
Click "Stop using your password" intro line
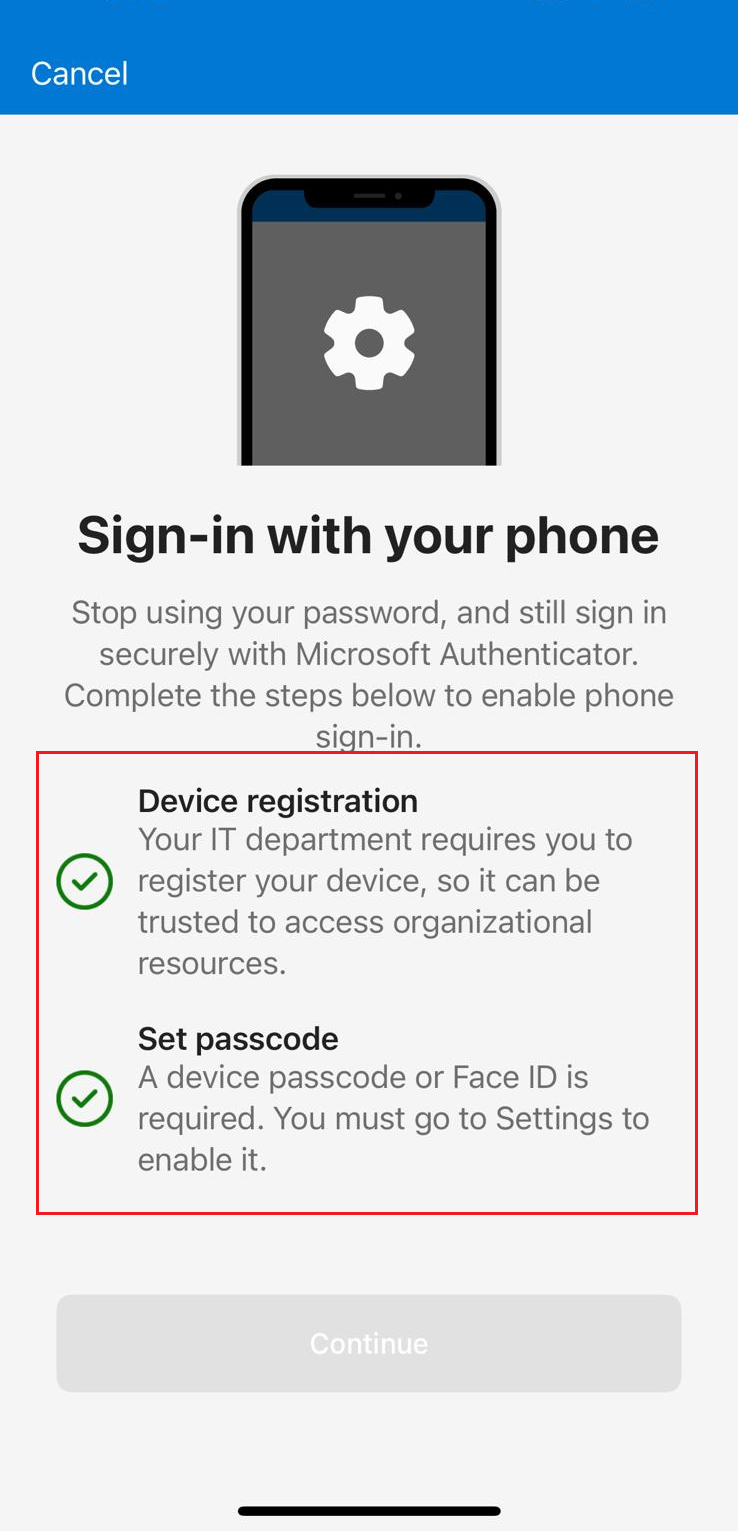pos(246,612)
